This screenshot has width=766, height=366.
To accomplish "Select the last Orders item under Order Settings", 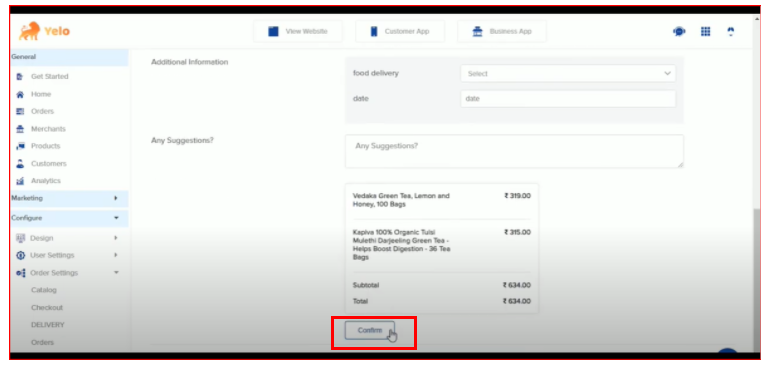I will point(43,343).
